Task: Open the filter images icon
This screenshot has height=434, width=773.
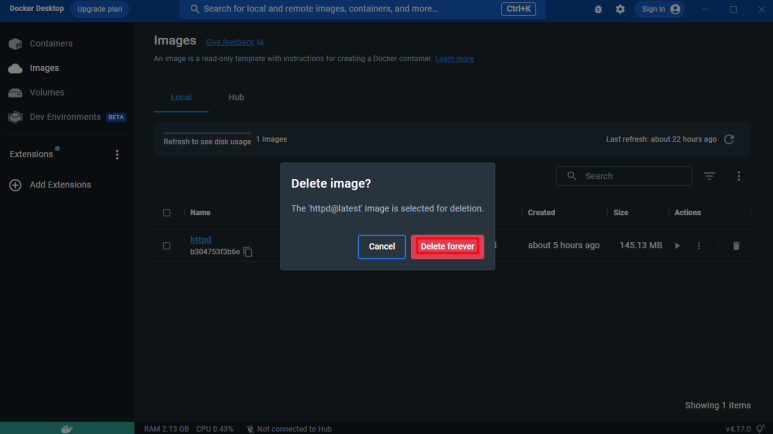Action: (x=709, y=176)
